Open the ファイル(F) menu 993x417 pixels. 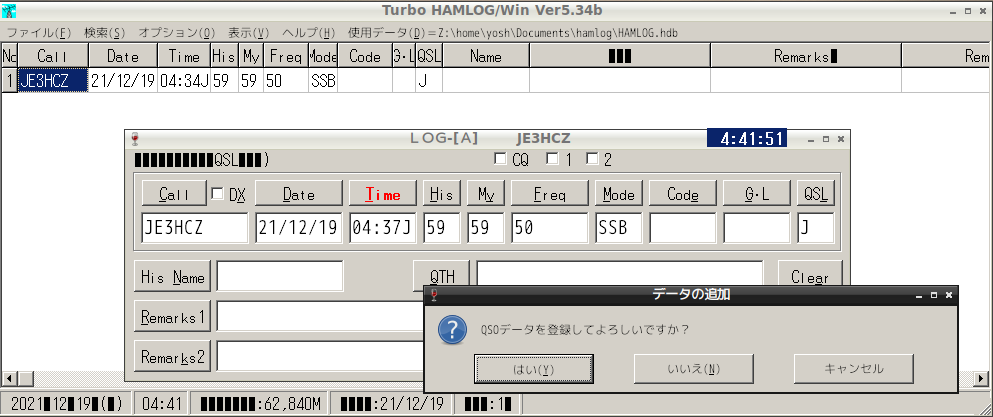(x=39, y=32)
